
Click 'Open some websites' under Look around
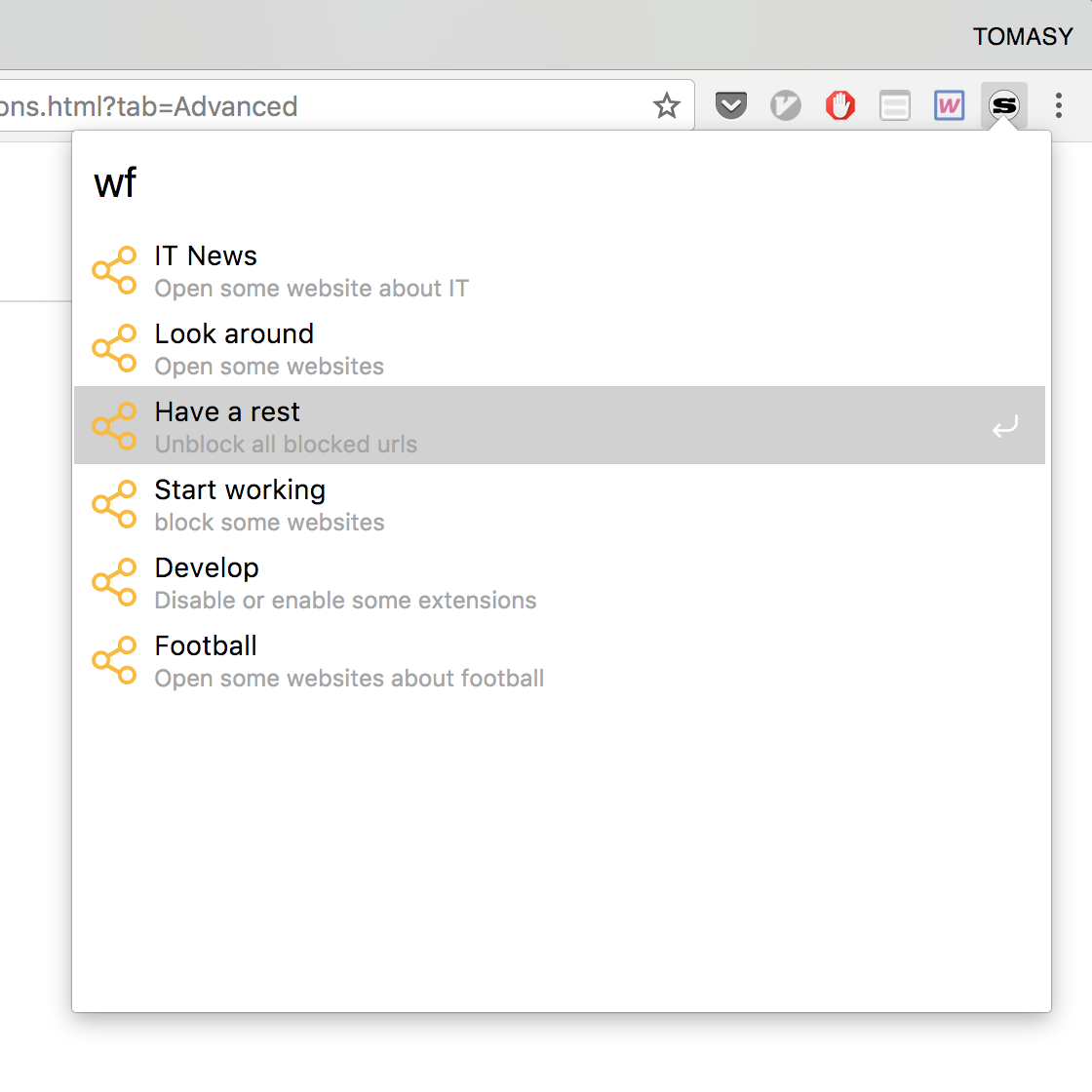(269, 367)
